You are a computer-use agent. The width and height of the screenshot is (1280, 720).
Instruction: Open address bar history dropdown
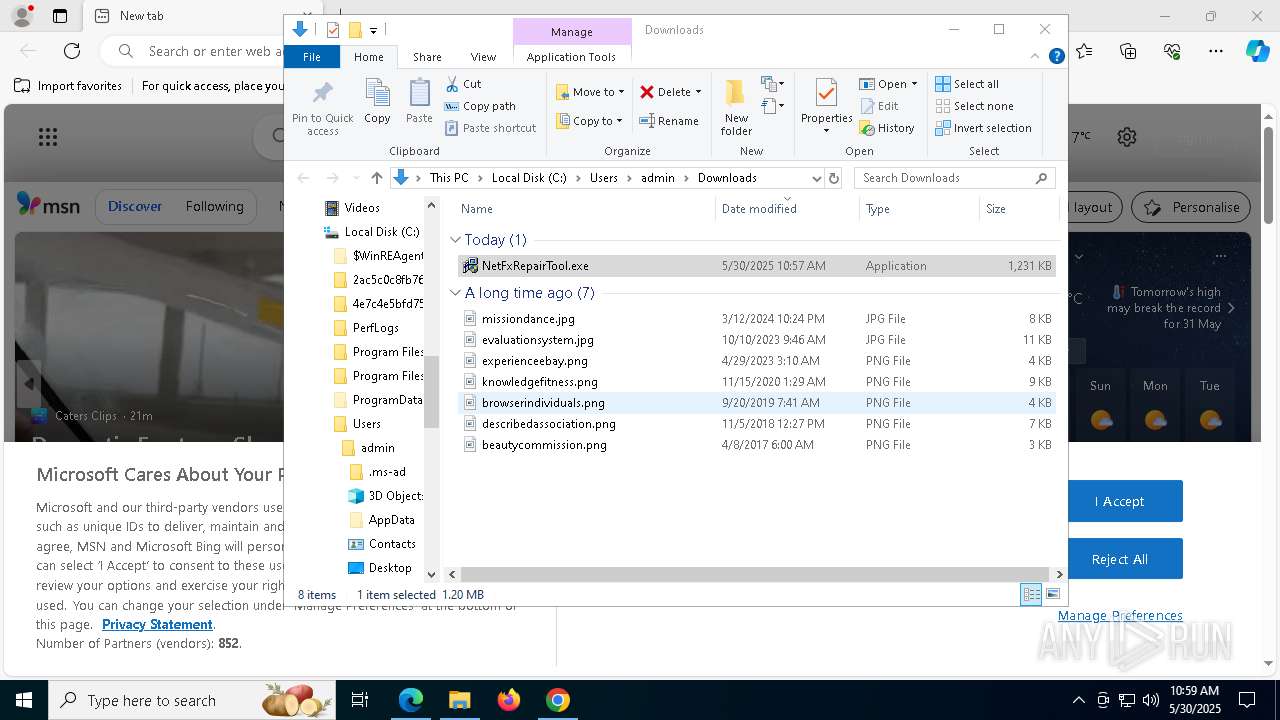[x=816, y=178]
